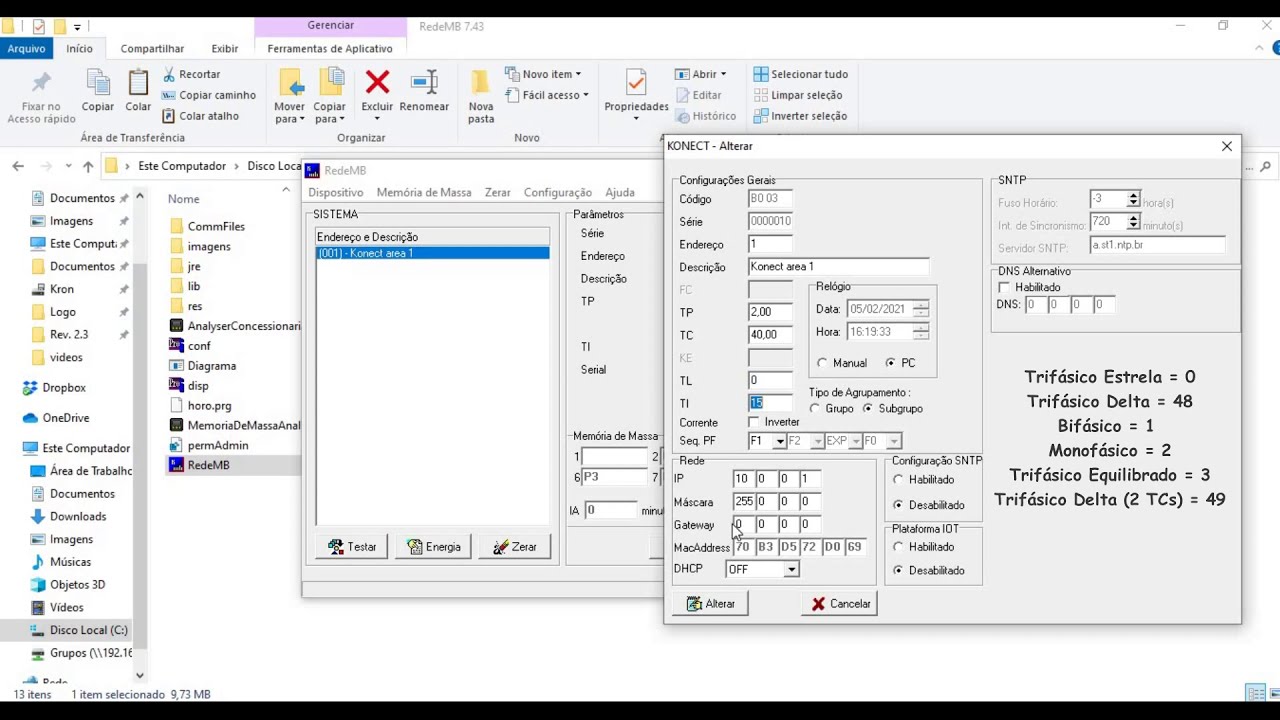This screenshot has height=720, width=1280.
Task: Choose Subgrupo grouping type
Action: click(867, 408)
